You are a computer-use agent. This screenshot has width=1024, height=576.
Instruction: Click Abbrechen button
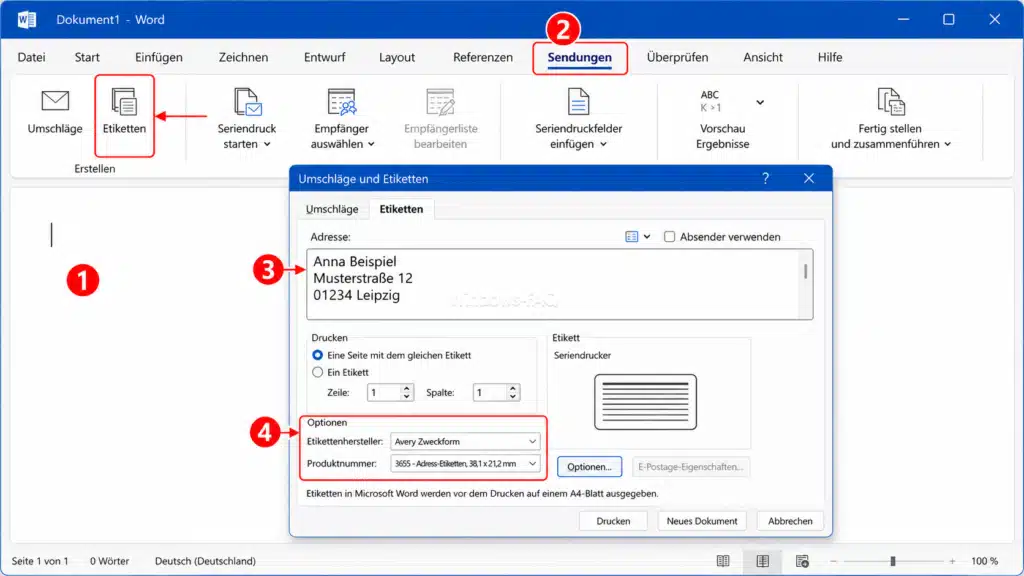[790, 521]
